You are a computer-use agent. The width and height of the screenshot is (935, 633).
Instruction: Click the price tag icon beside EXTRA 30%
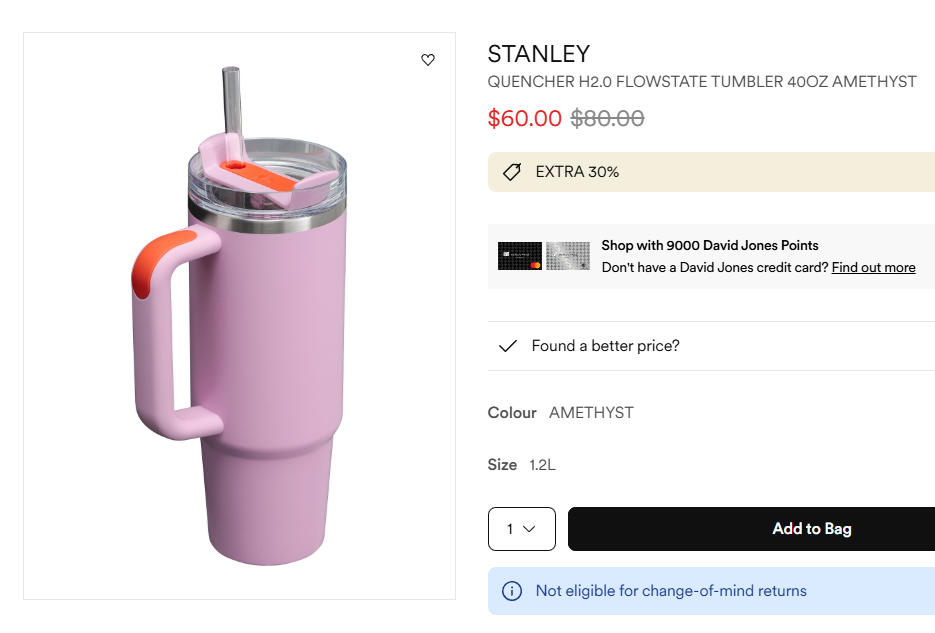(x=512, y=172)
